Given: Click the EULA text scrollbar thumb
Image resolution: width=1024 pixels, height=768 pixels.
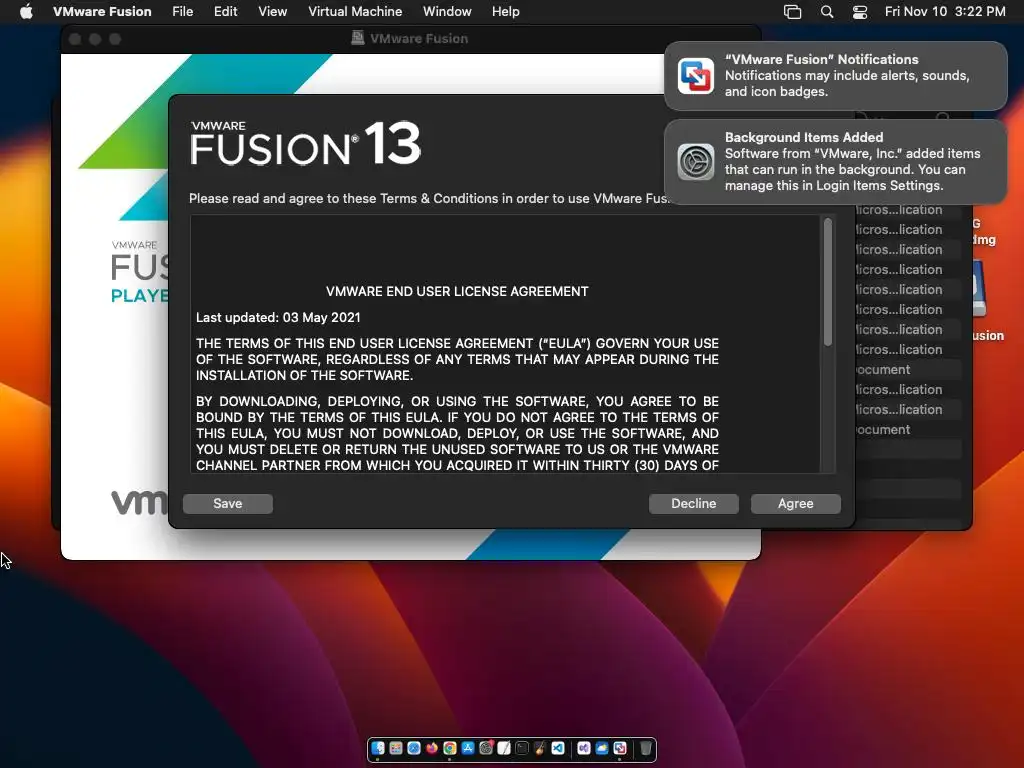Looking at the screenshot, I should tap(827, 282).
